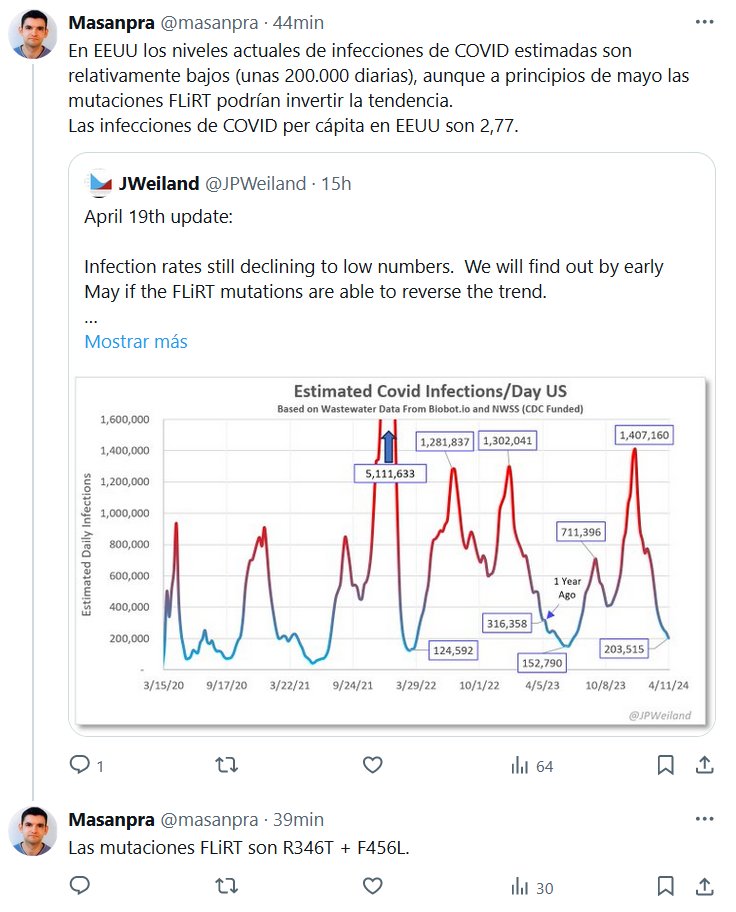Retweet the FLiRT mutations tweet

(227, 885)
